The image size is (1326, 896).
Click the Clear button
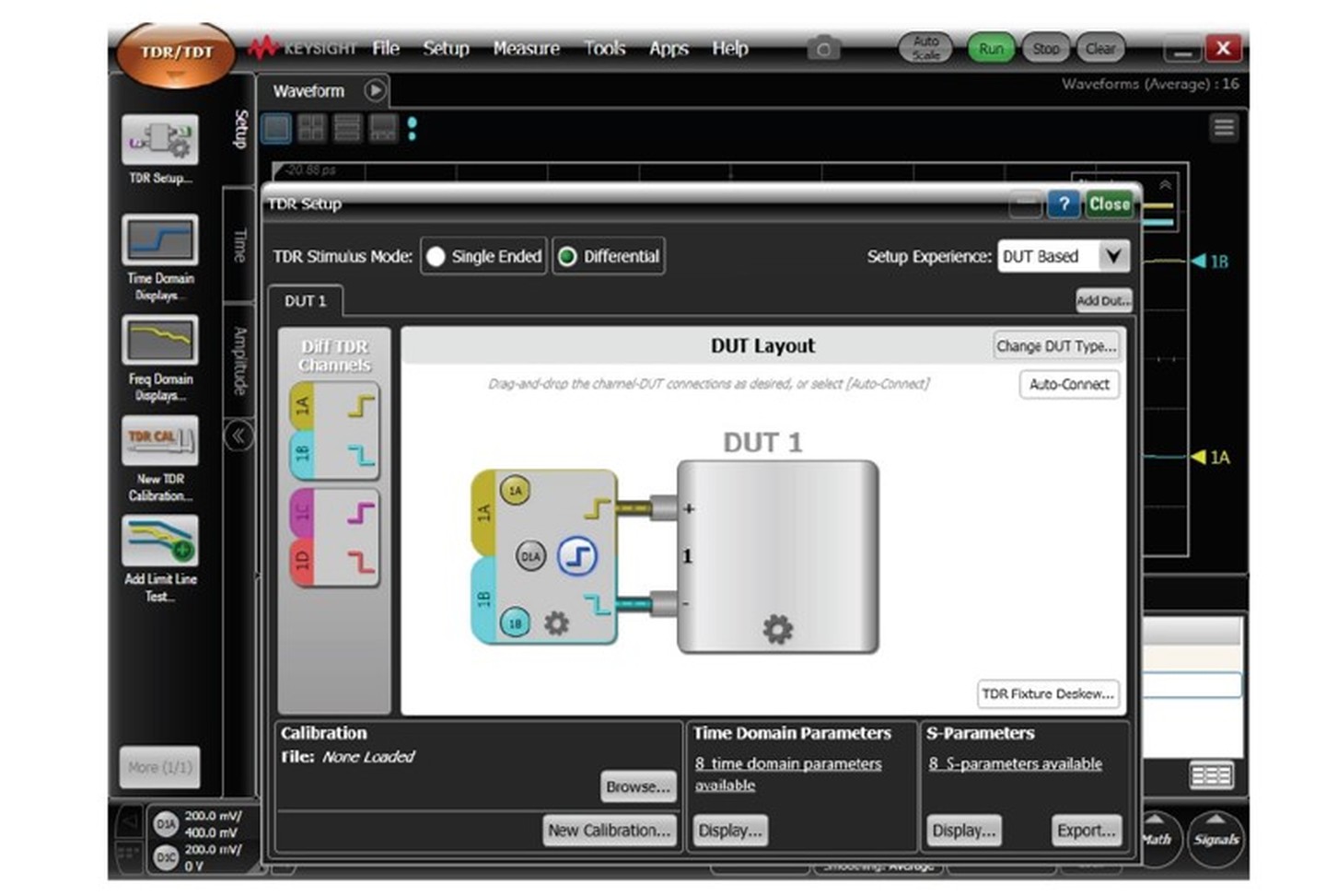coord(1100,48)
